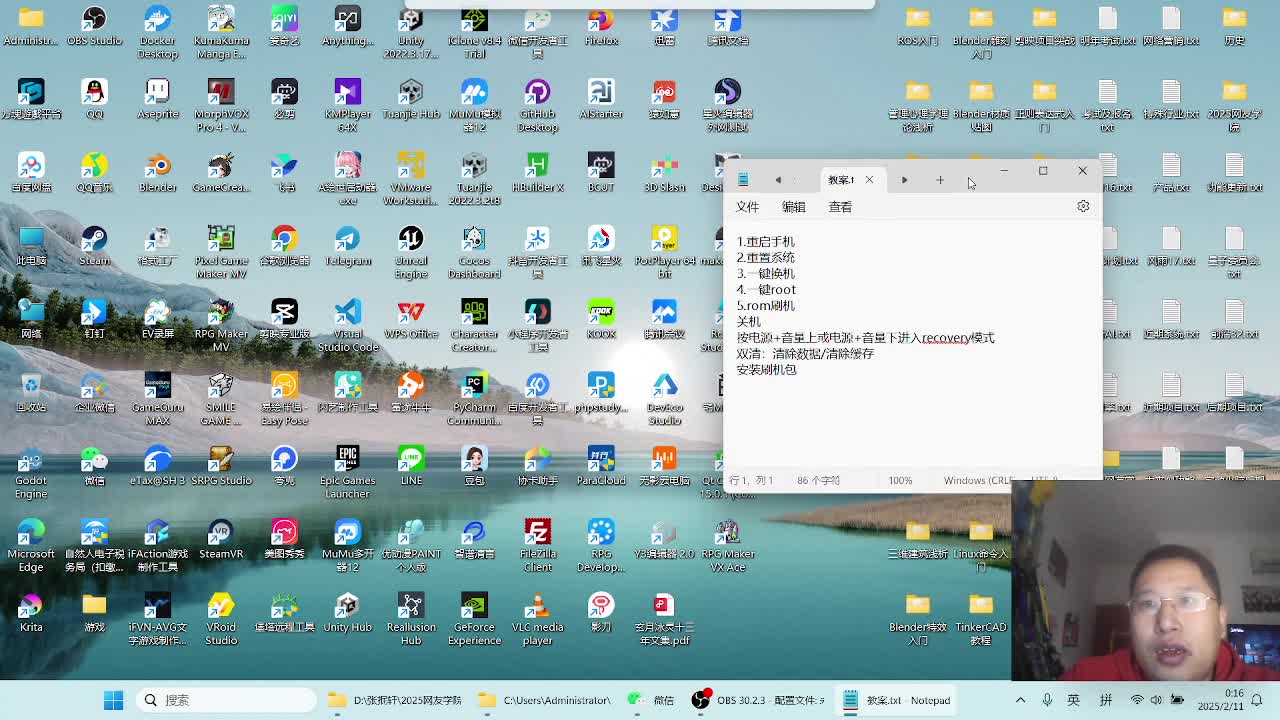Select the Steam desktop icon
Image resolution: width=1280 pixels, height=720 pixels.
[x=94, y=246]
